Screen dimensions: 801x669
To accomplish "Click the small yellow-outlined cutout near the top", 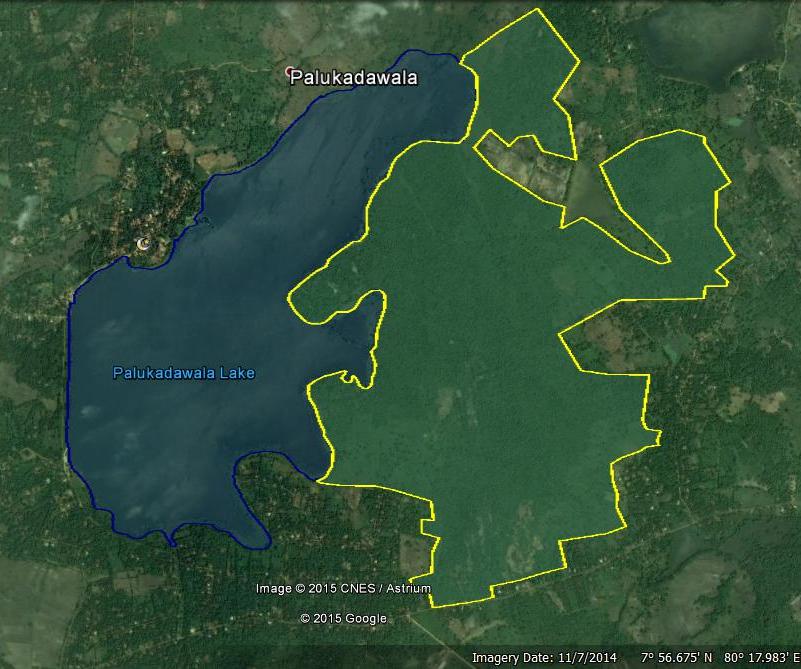I will 520,160.
